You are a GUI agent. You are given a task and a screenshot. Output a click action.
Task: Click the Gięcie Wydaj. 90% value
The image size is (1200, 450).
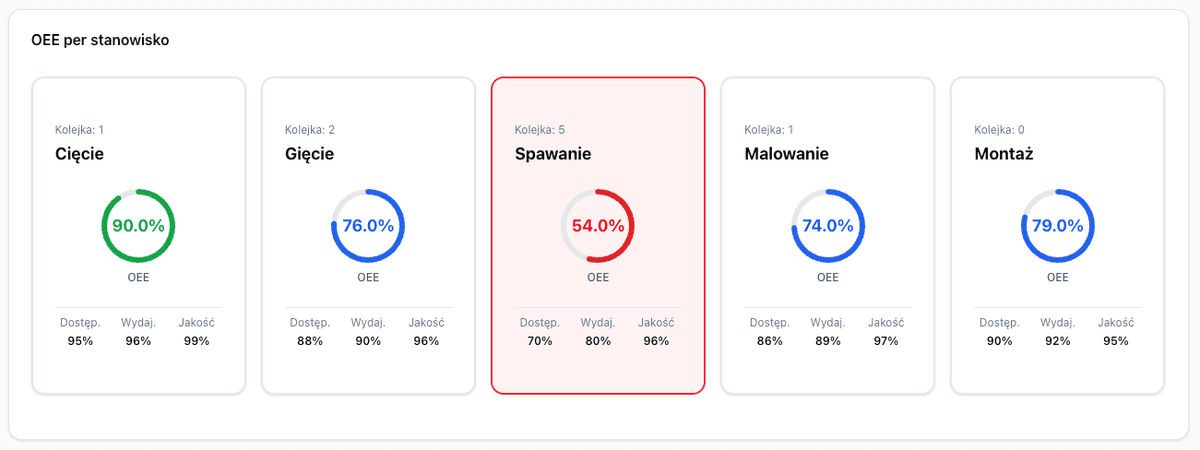coord(368,341)
